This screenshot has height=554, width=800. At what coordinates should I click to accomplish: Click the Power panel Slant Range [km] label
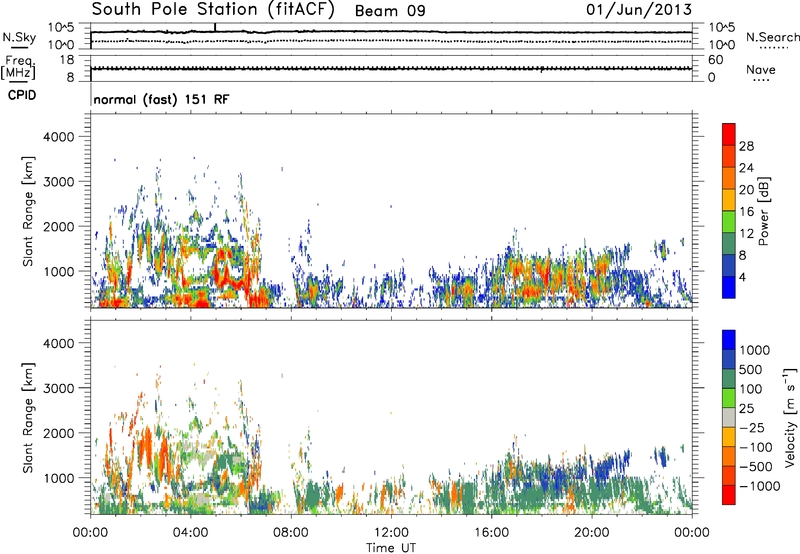pyautogui.click(x=28, y=211)
